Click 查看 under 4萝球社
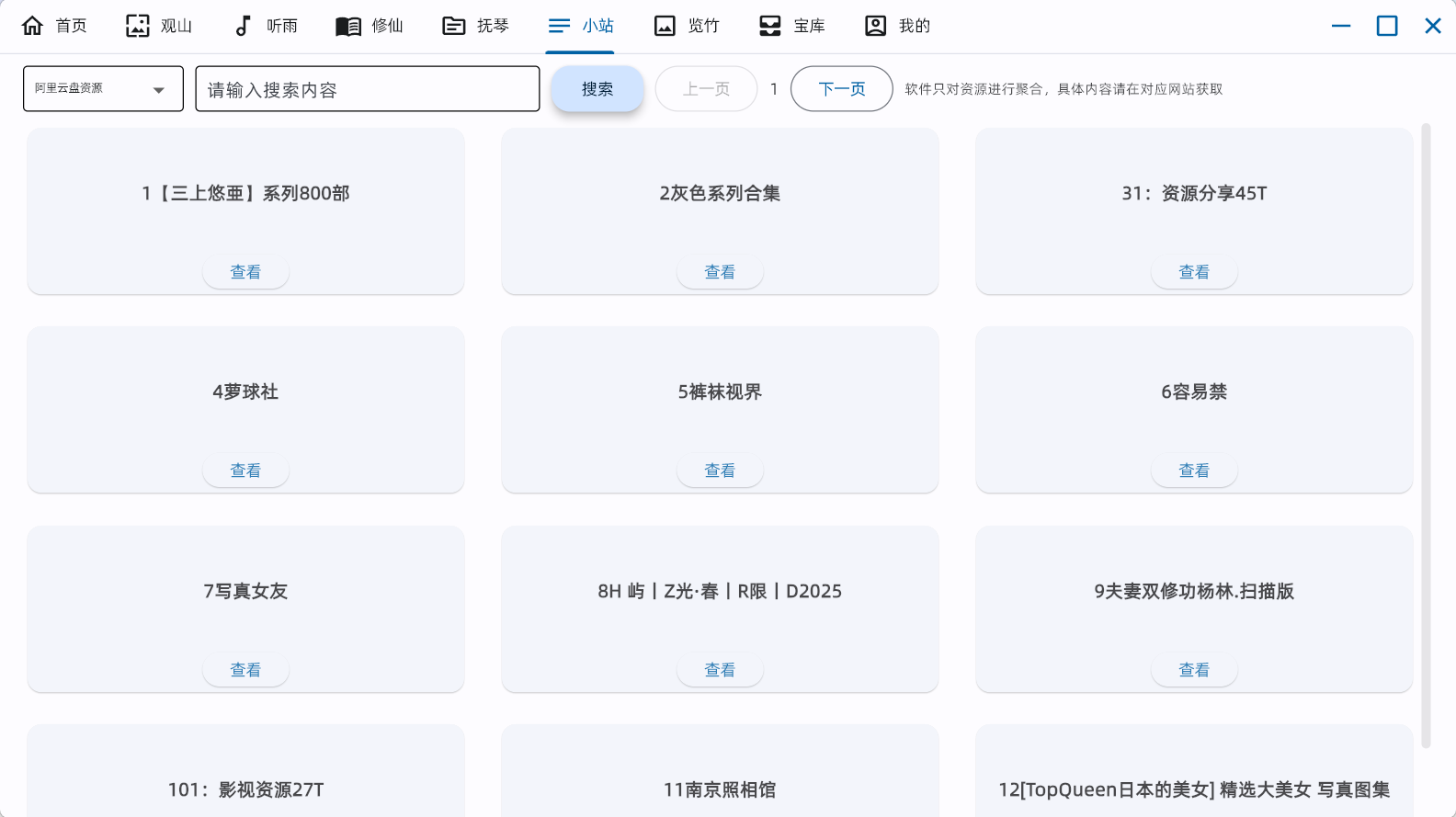1456x817 pixels. coord(245,471)
